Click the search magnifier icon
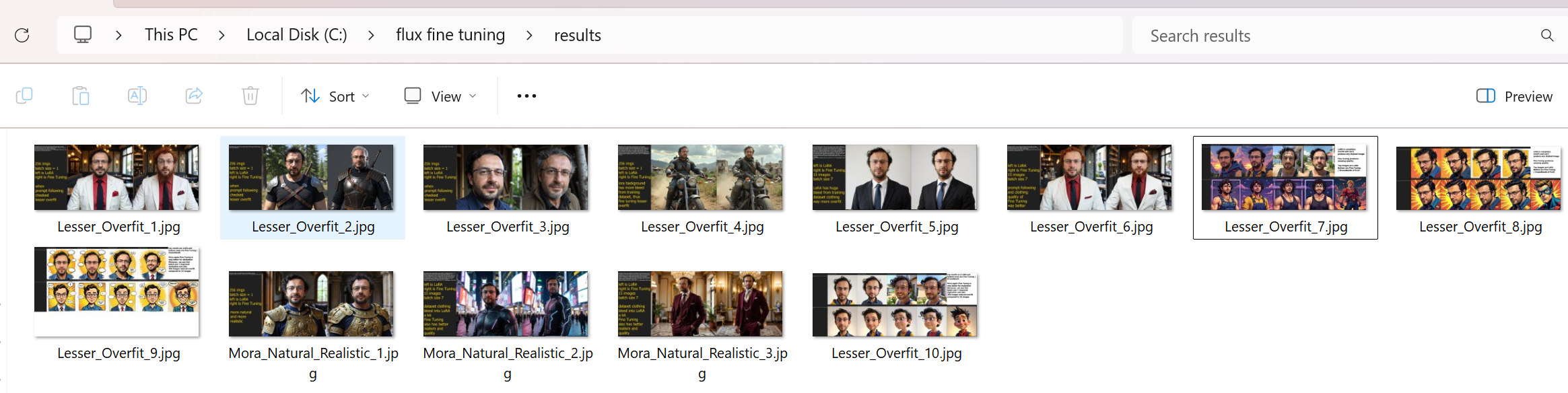The height and width of the screenshot is (393, 1568). [x=1547, y=36]
